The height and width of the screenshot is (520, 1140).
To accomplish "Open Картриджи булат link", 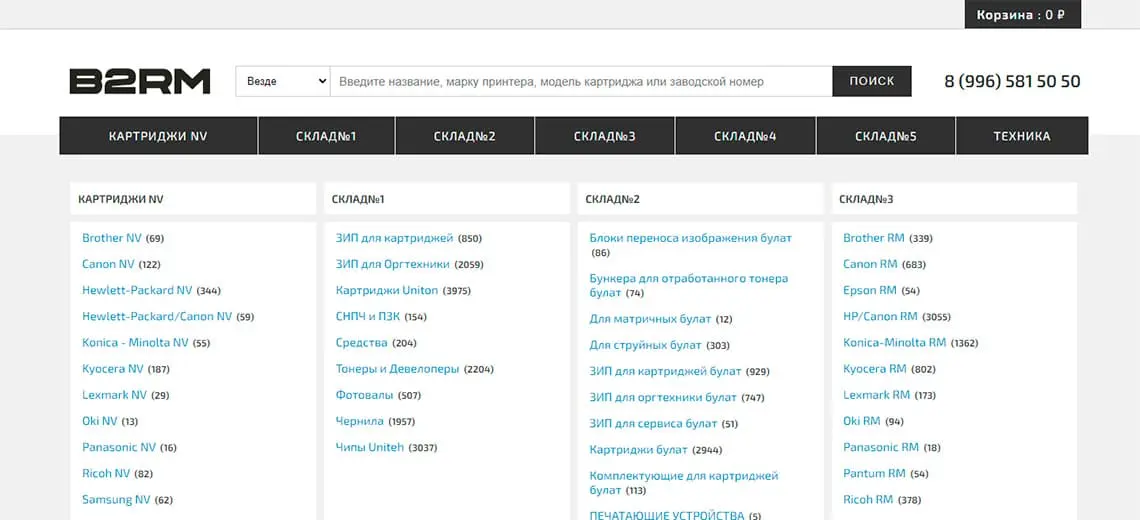I will coord(638,449).
